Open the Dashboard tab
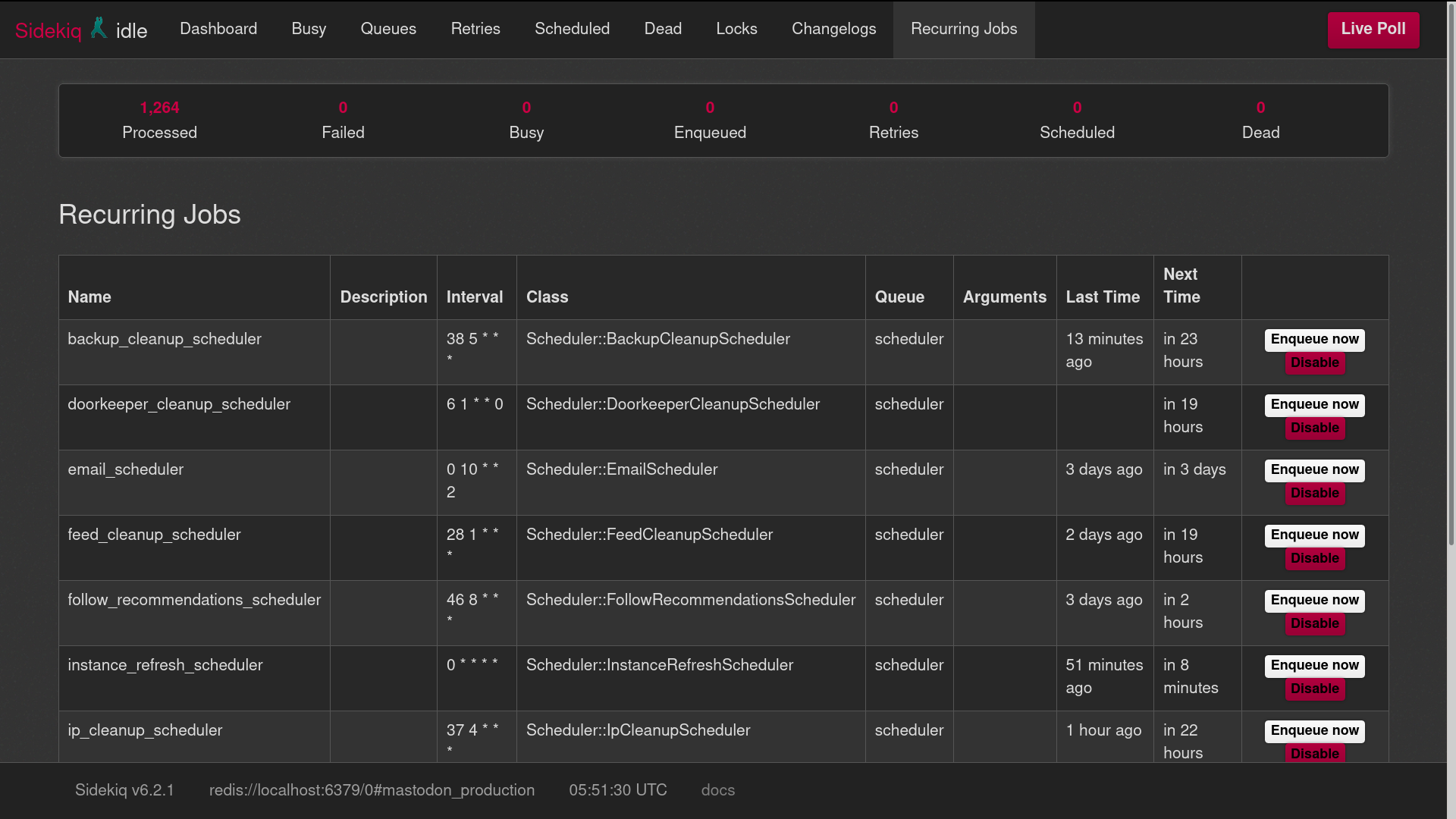This screenshot has width=1456, height=819. [218, 29]
